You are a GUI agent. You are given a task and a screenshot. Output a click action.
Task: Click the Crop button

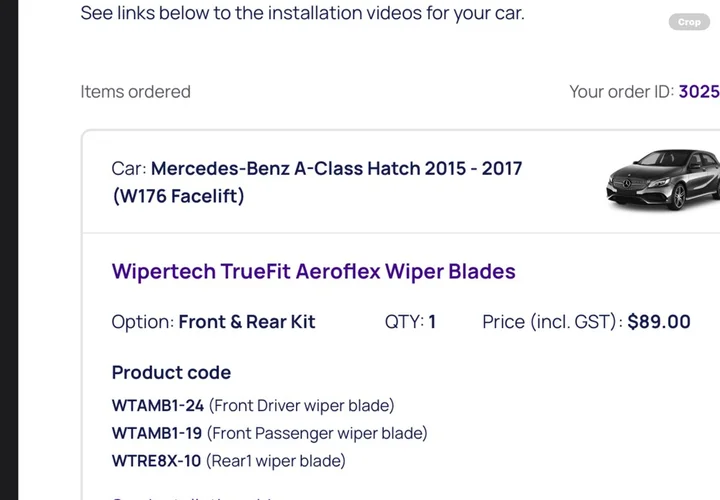pyautogui.click(x=689, y=22)
